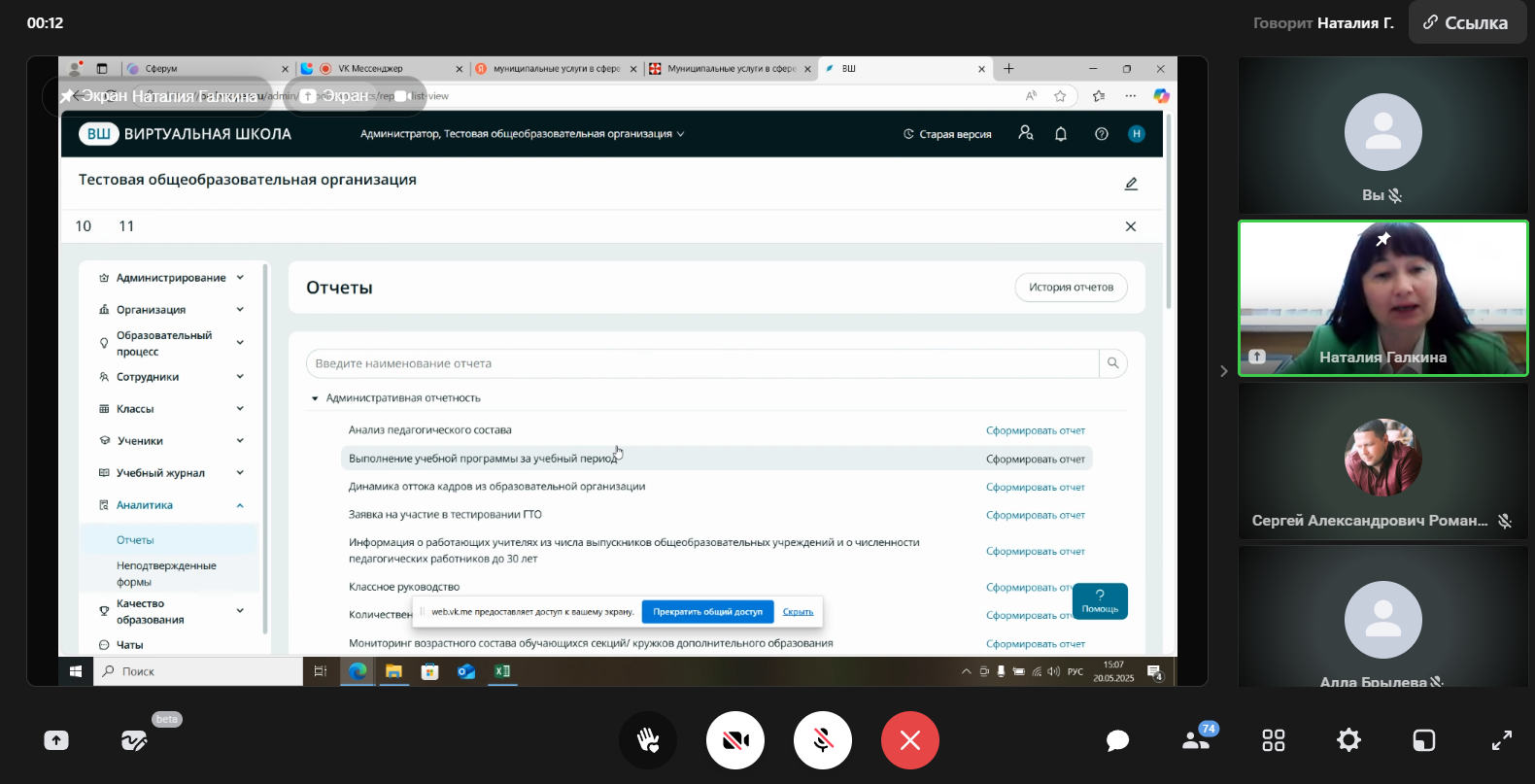Viewport: 1535px width, 784px height.
Task: Open the beta whiteboard tool
Action: coord(134,741)
